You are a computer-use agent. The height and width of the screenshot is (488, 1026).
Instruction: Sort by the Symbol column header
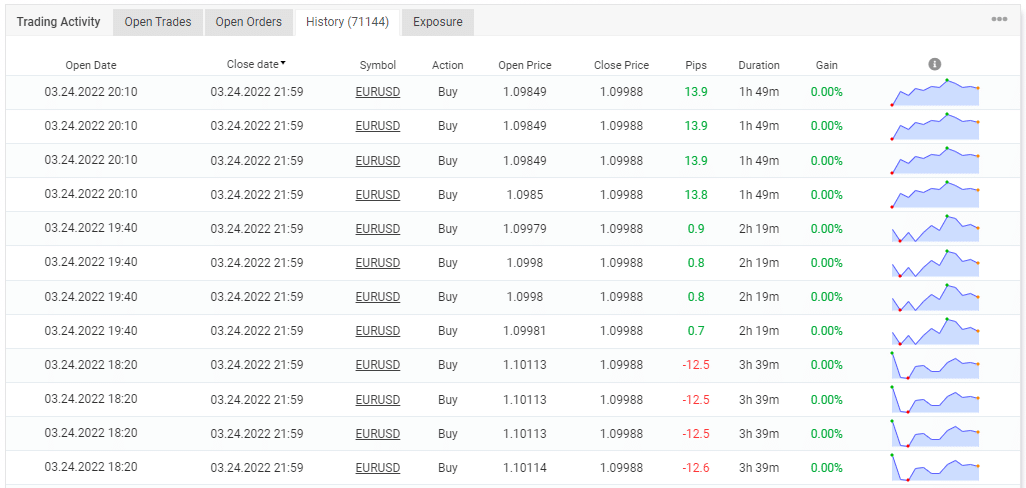point(378,65)
